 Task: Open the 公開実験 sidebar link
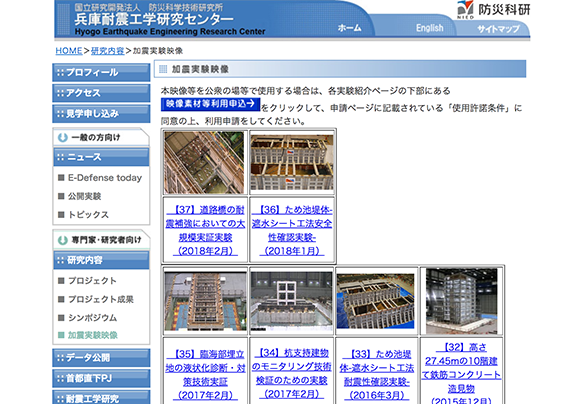pyautogui.click(x=84, y=196)
